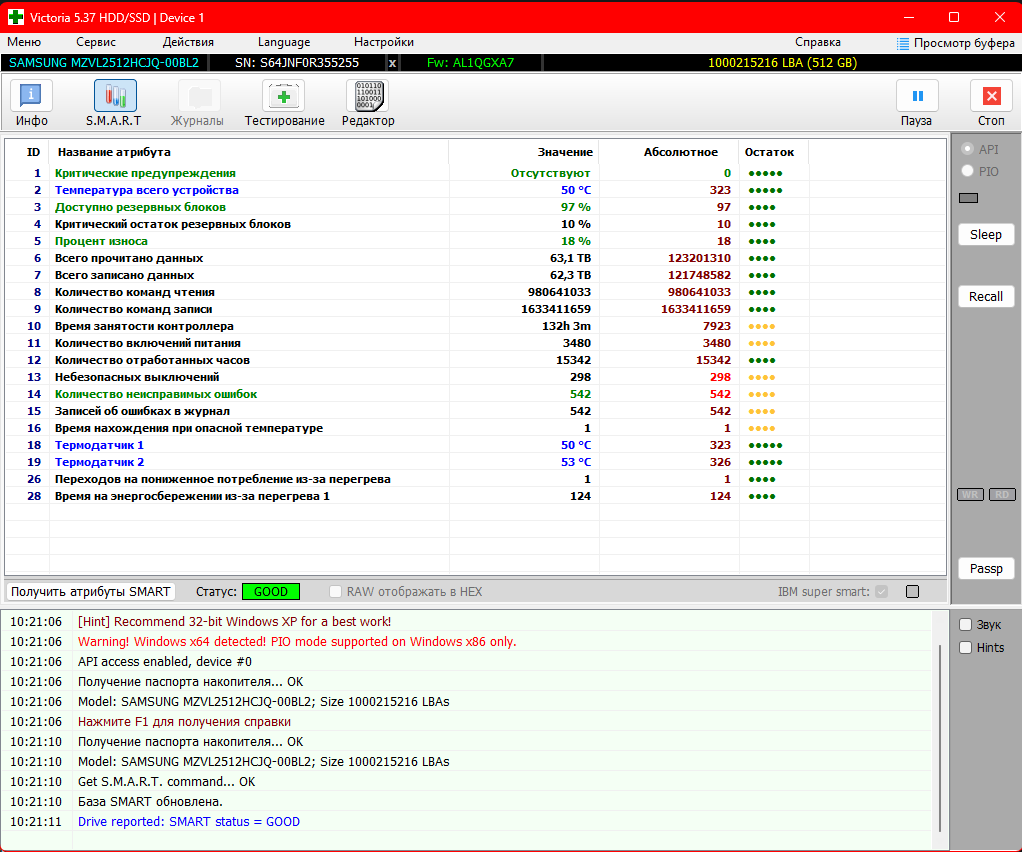
Task: Select Количество неисправимых ошибок row
Action: tap(474, 394)
